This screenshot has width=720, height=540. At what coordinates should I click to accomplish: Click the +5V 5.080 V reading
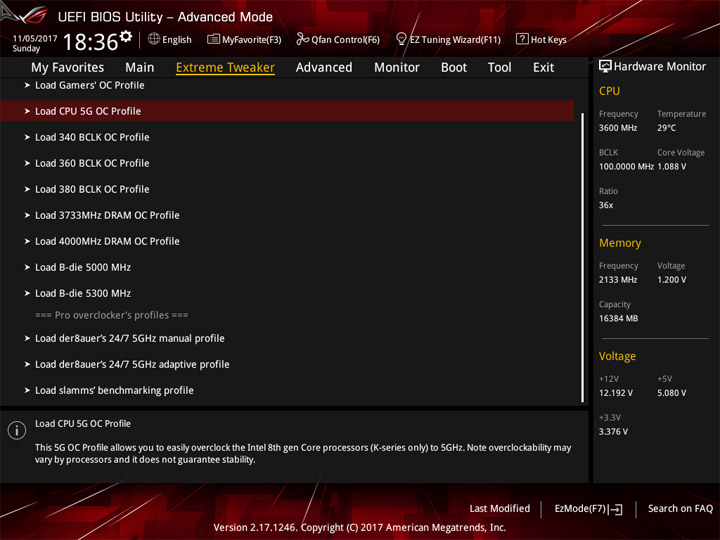click(x=672, y=393)
